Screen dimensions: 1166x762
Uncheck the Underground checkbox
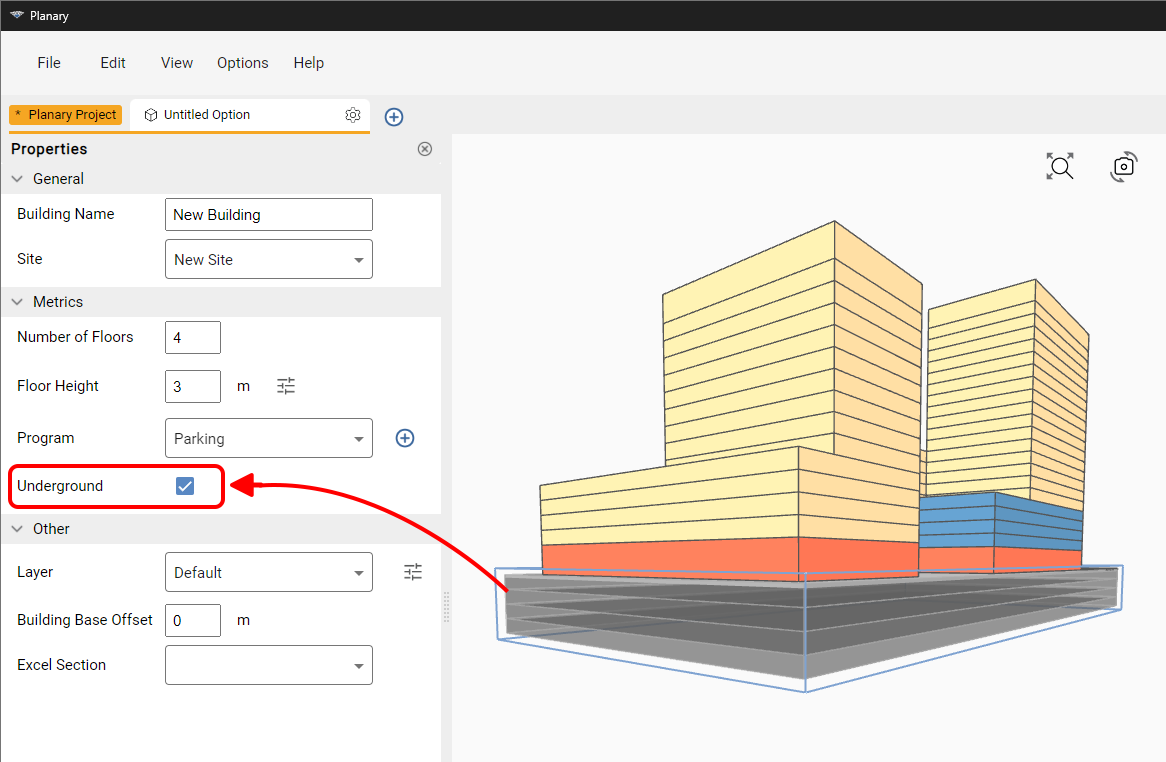point(184,485)
